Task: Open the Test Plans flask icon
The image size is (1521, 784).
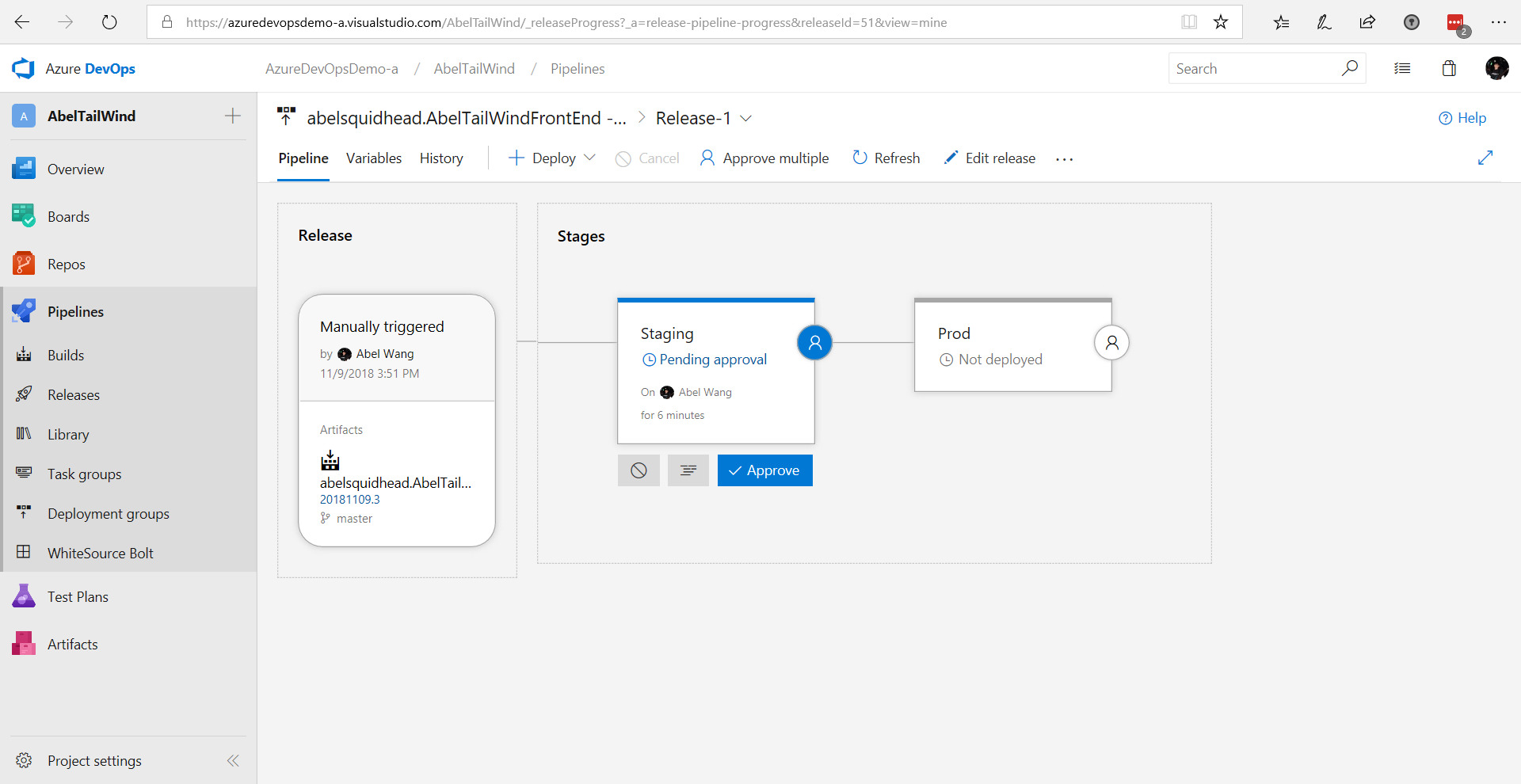Action: tap(24, 596)
